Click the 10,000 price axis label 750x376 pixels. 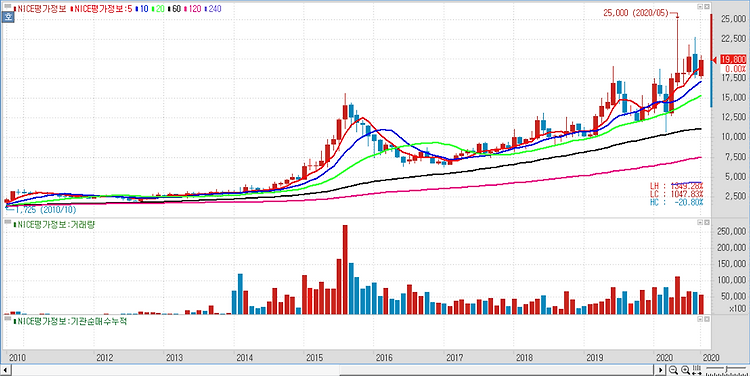pyautogui.click(x=734, y=137)
